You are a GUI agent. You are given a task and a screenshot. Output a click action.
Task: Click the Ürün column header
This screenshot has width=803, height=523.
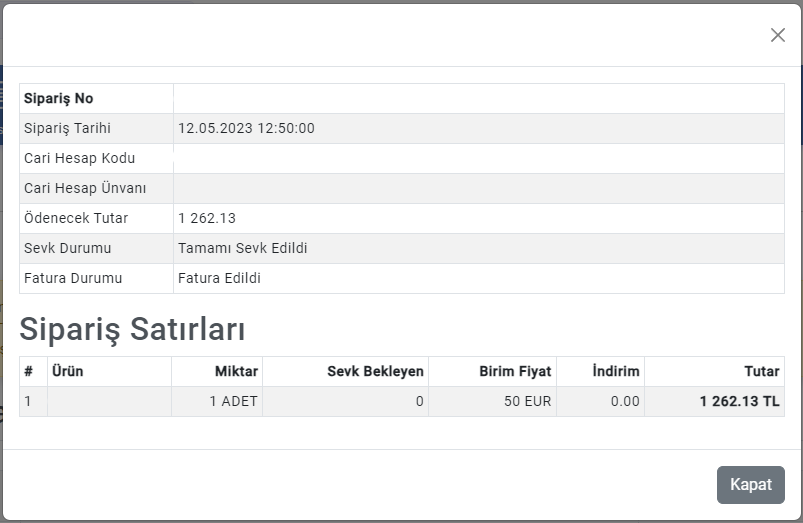[x=67, y=371]
